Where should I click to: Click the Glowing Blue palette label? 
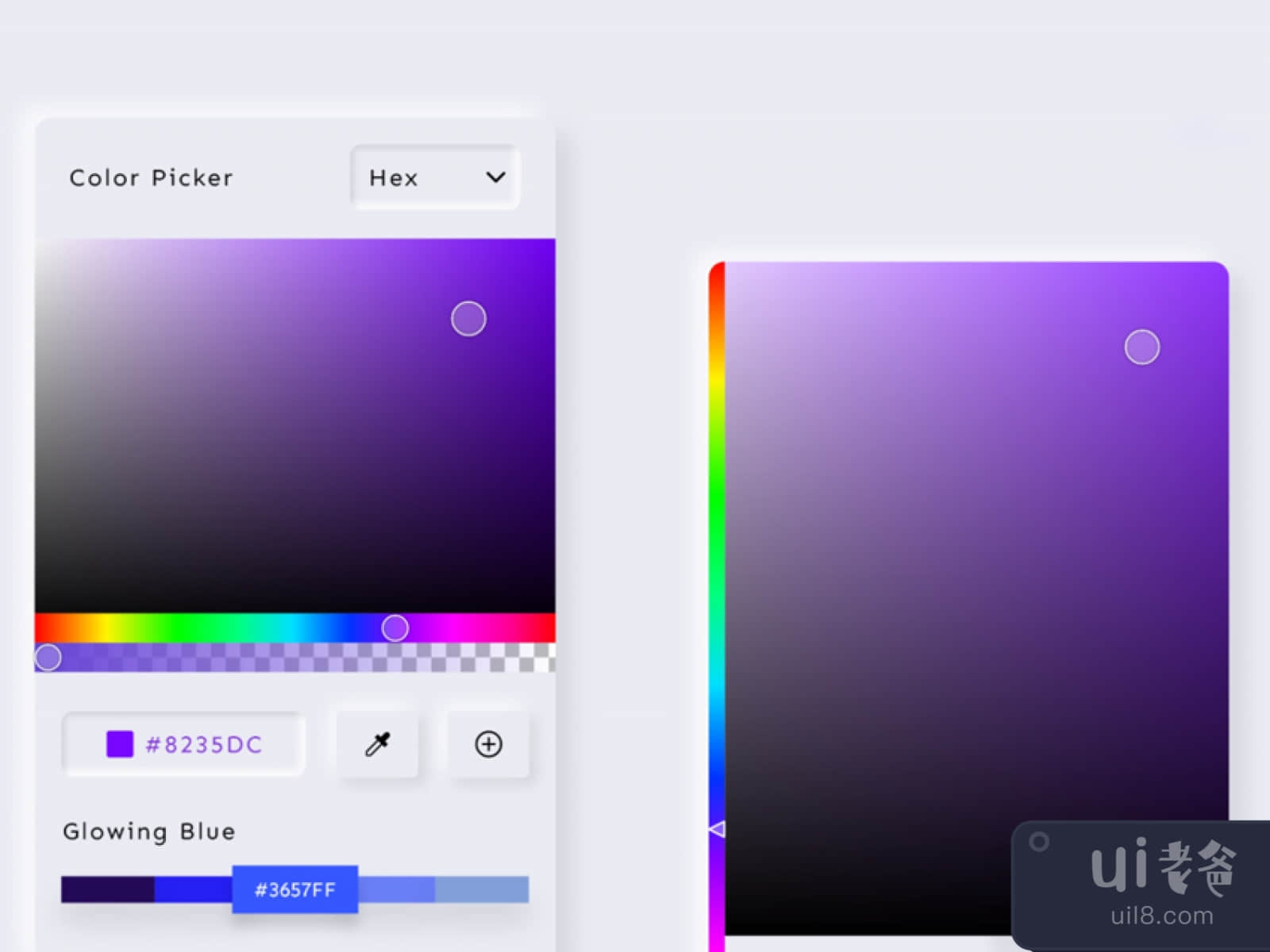pos(149,831)
